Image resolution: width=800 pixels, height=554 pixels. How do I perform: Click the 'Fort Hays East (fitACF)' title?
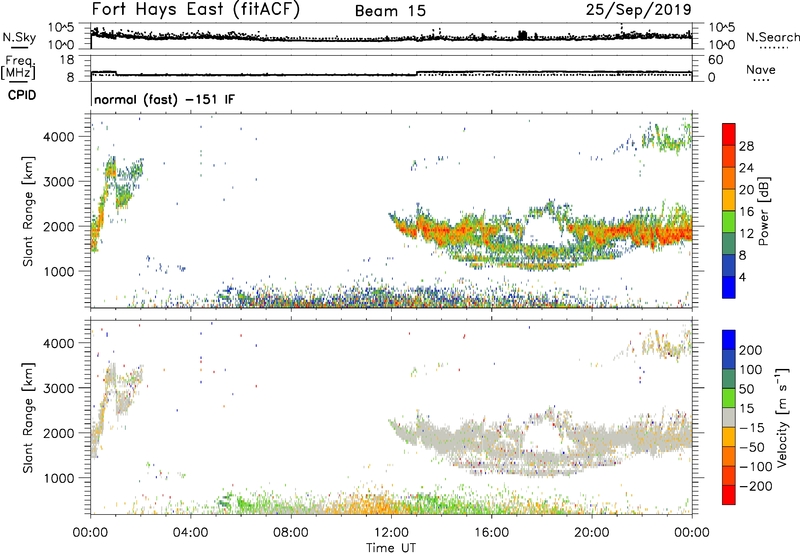(196, 10)
